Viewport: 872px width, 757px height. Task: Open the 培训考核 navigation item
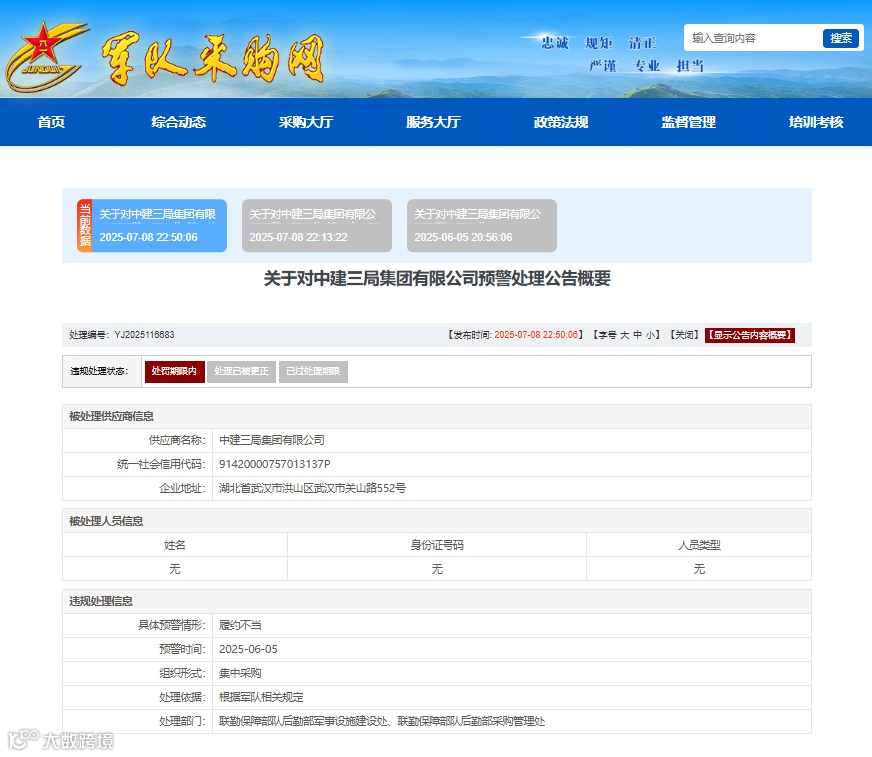tap(816, 122)
